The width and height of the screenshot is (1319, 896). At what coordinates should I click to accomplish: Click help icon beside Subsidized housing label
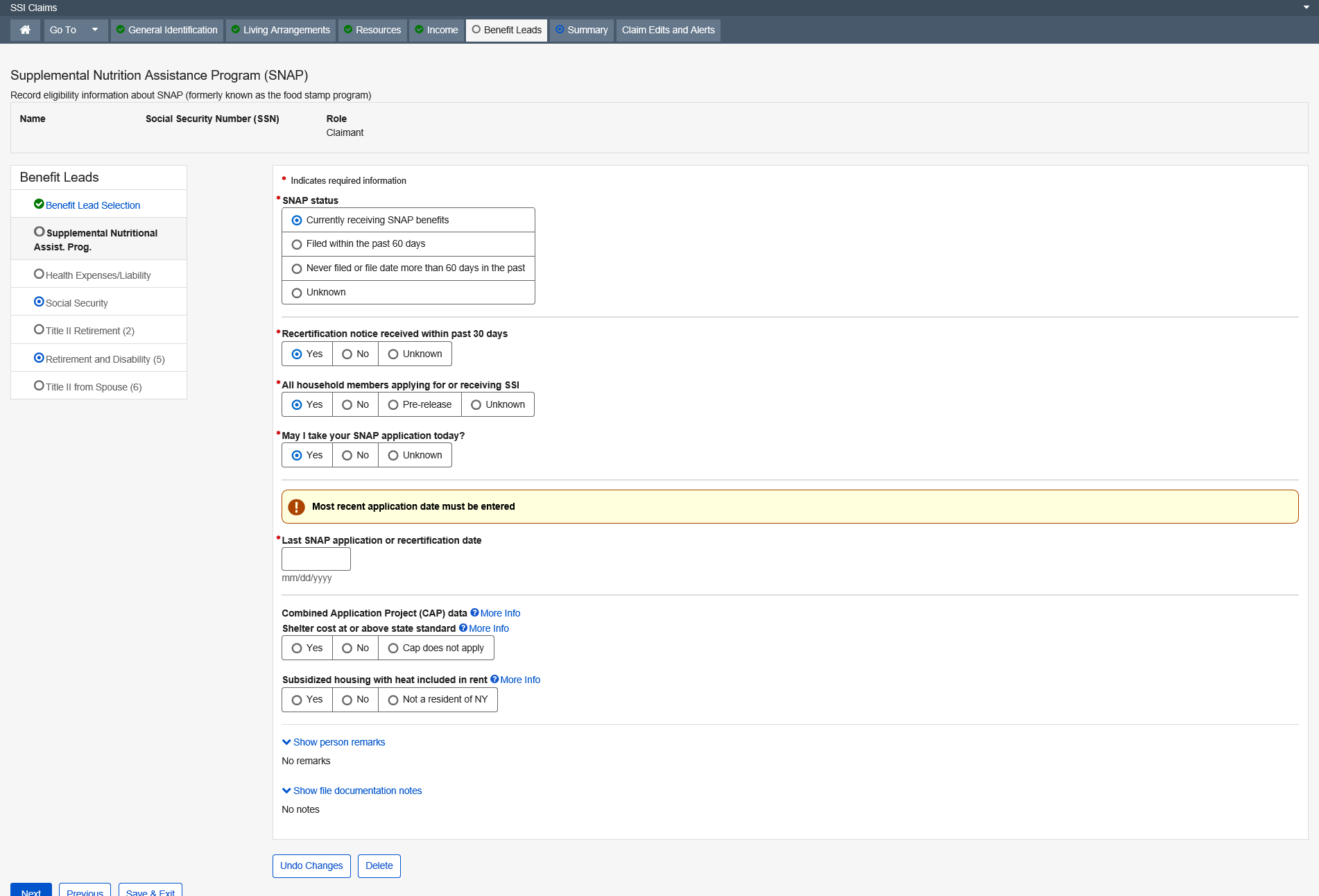pos(494,679)
